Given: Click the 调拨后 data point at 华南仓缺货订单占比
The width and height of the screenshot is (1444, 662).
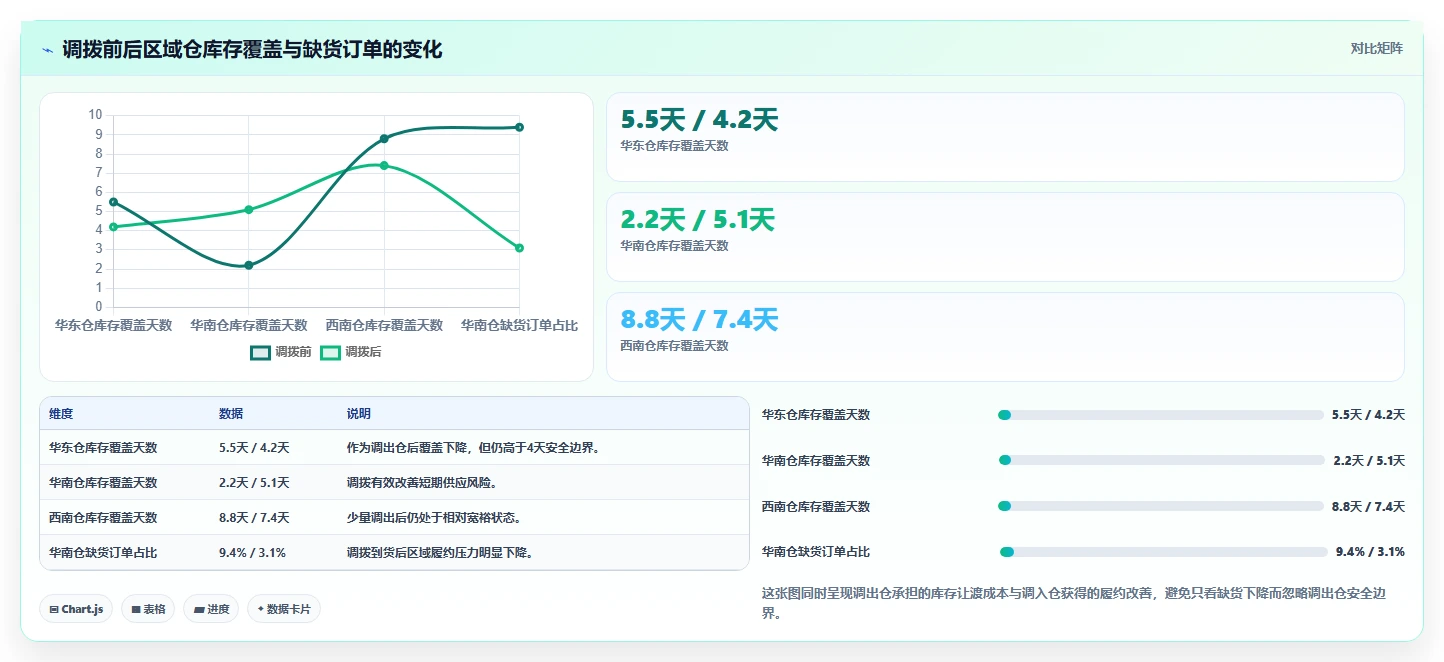Looking at the screenshot, I should [520, 248].
